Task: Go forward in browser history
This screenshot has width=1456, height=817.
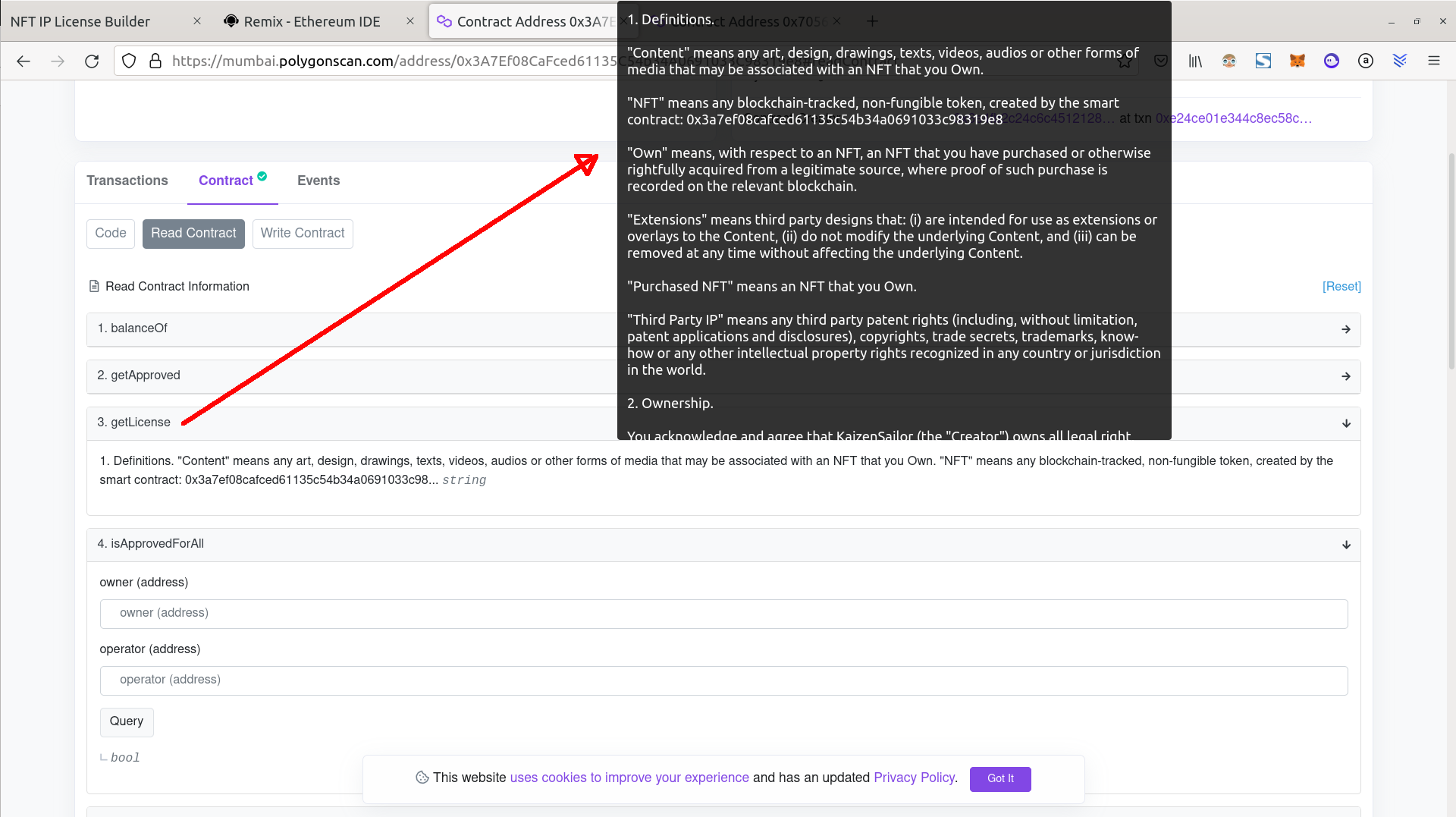Action: pyautogui.click(x=58, y=61)
